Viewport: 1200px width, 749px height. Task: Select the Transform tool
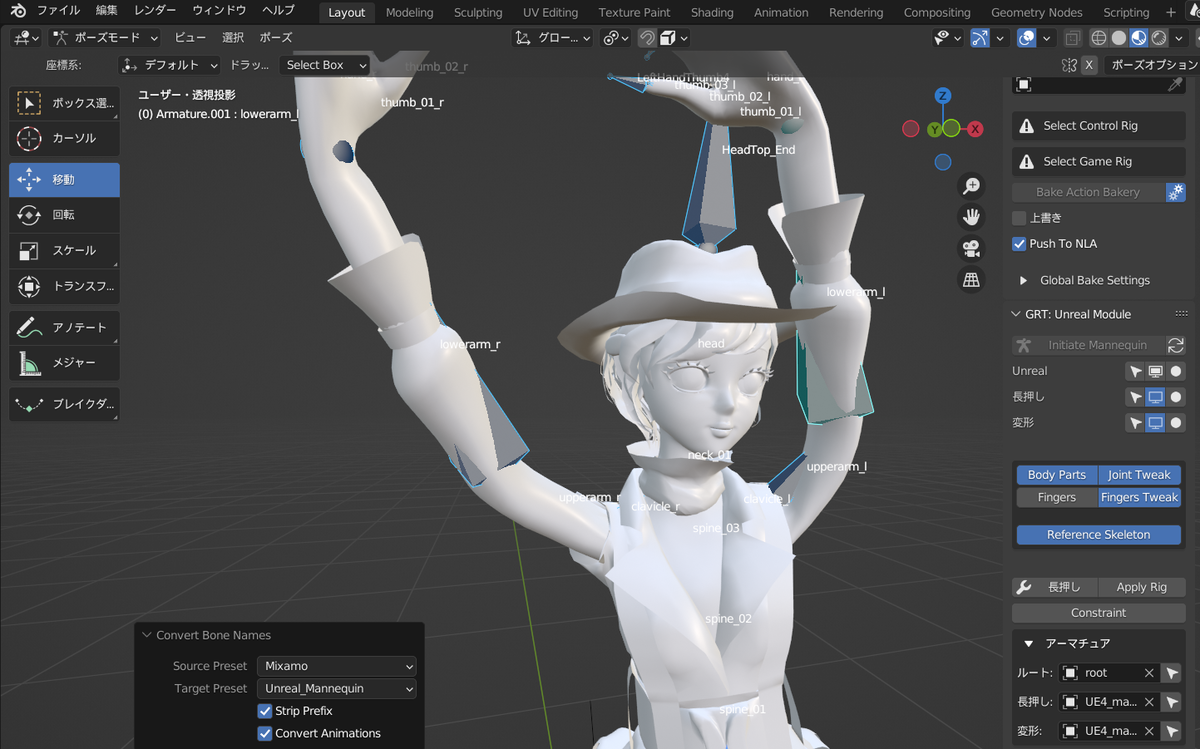63,286
